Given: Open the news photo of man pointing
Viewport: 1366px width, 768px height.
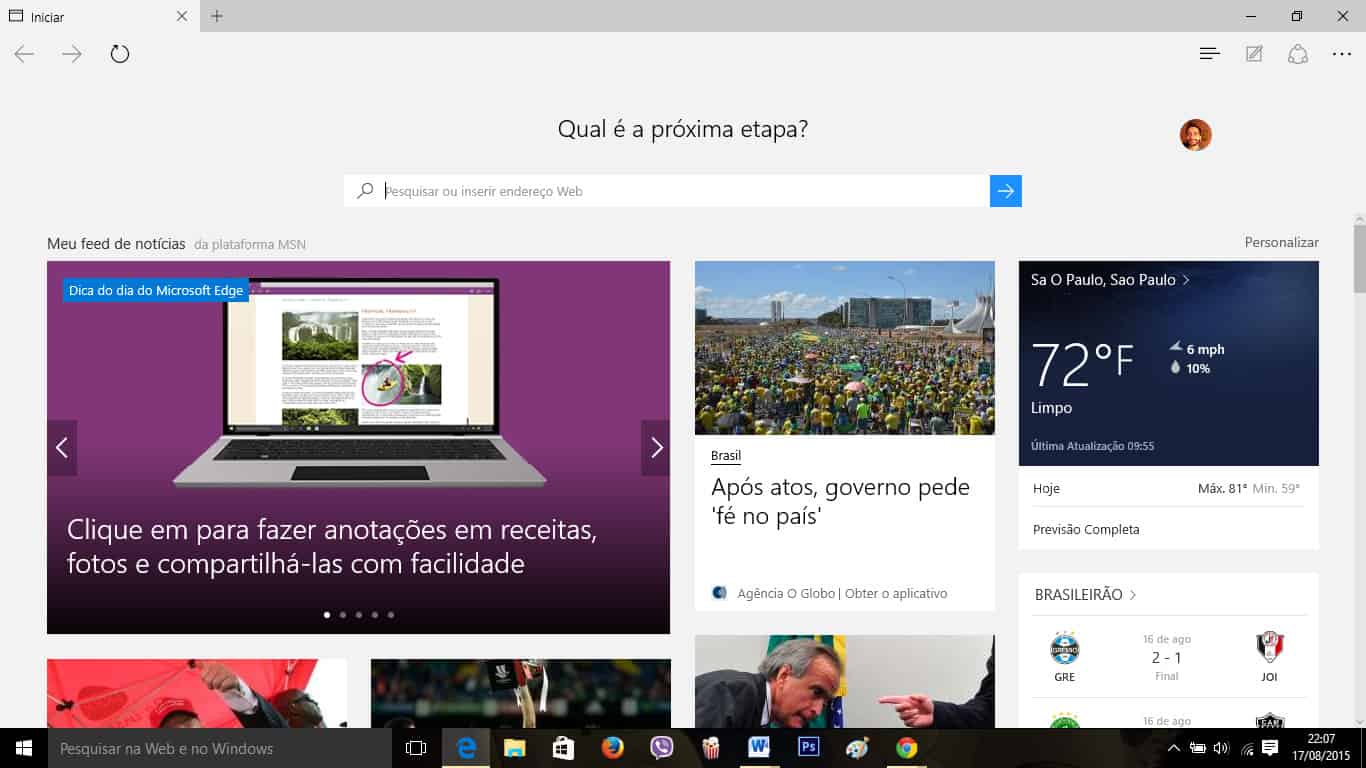Looking at the screenshot, I should click(845, 682).
